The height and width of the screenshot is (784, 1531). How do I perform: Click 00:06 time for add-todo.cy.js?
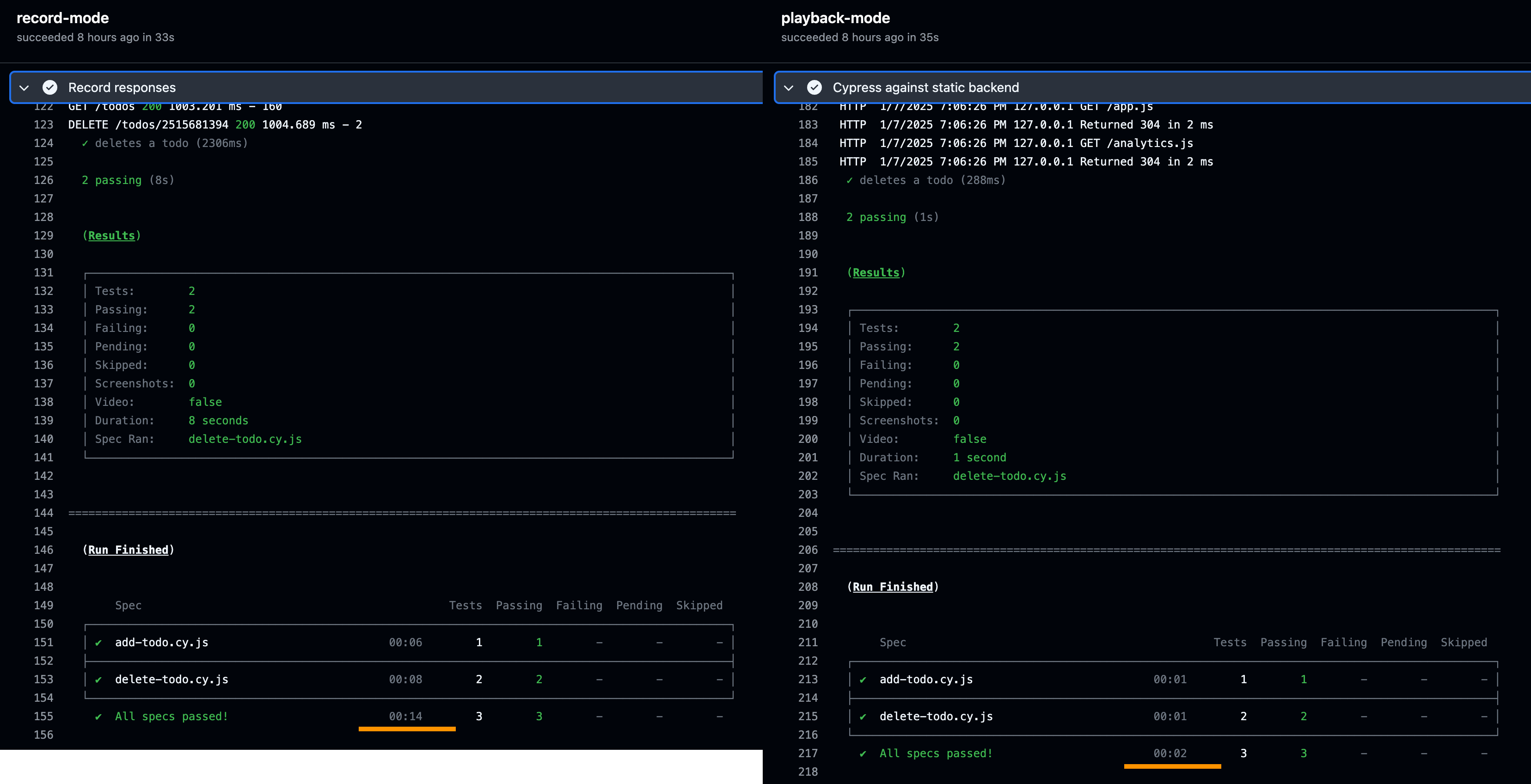[405, 643]
